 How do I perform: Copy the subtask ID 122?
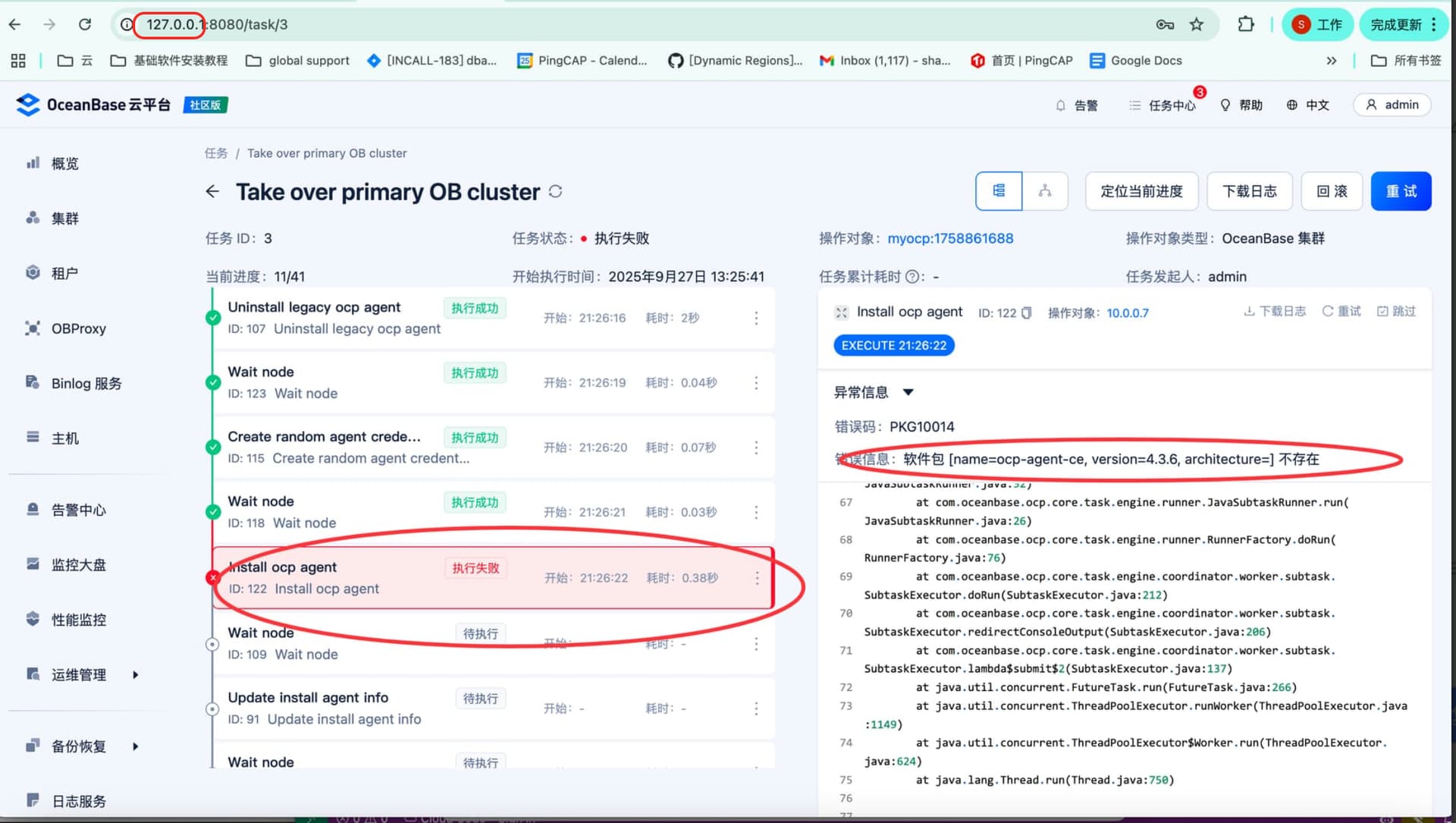click(x=1027, y=313)
